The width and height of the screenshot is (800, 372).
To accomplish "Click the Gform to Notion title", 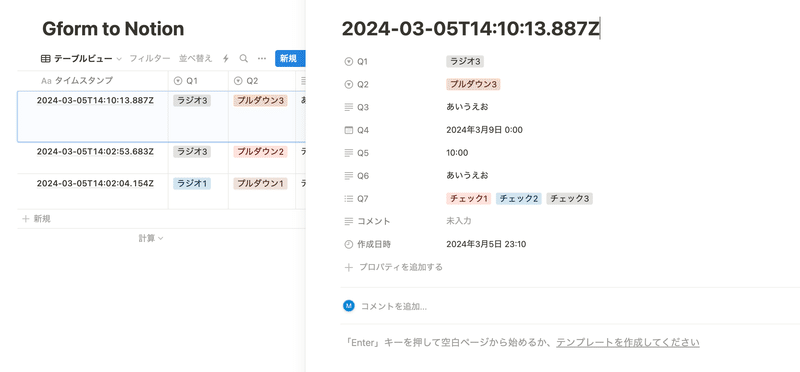I will click(113, 29).
